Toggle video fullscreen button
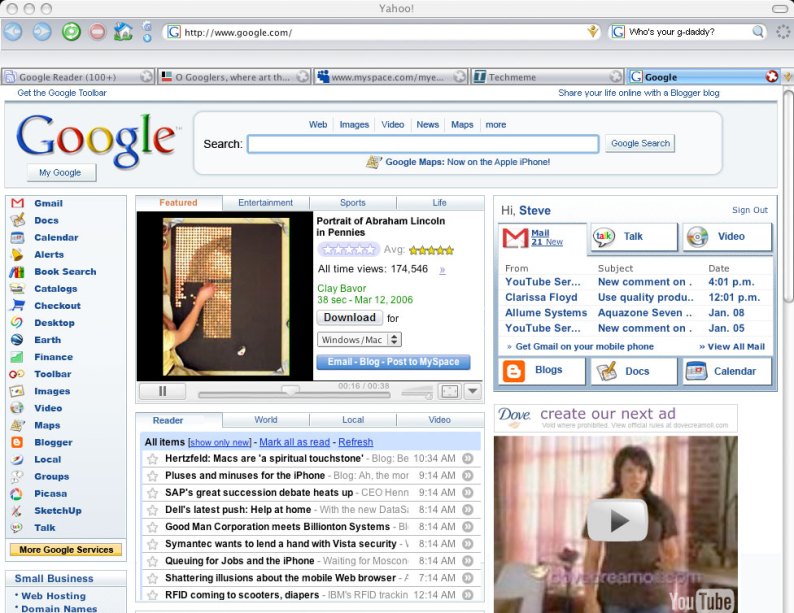 click(x=450, y=391)
